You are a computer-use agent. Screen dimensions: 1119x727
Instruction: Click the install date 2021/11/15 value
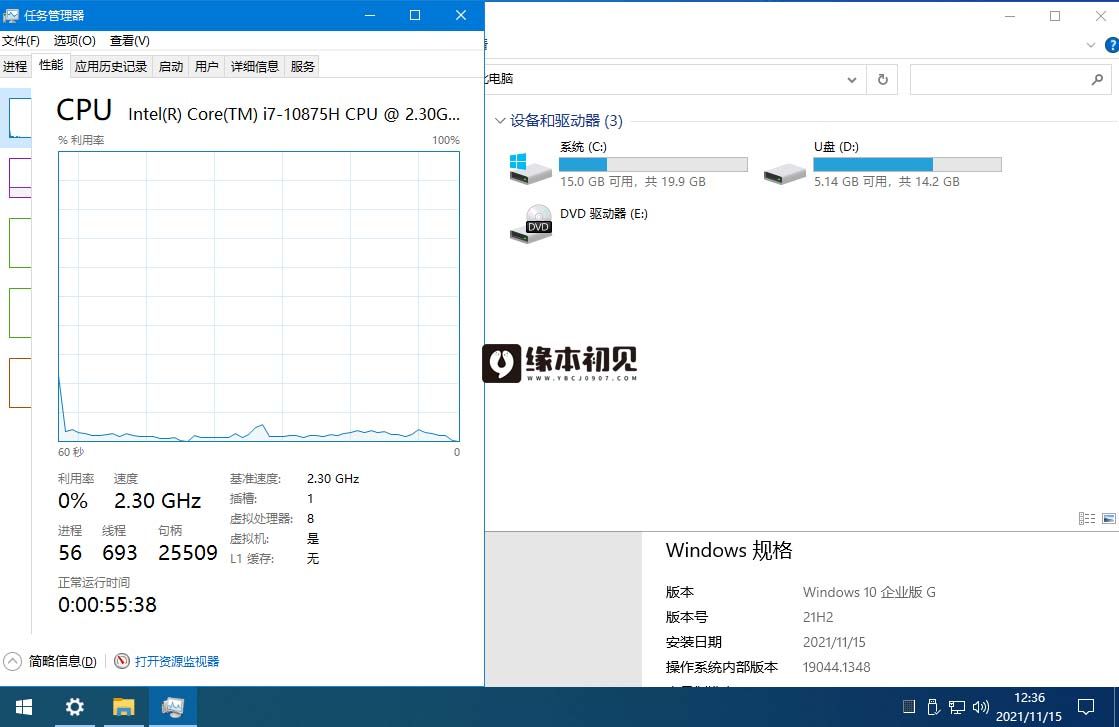click(834, 642)
